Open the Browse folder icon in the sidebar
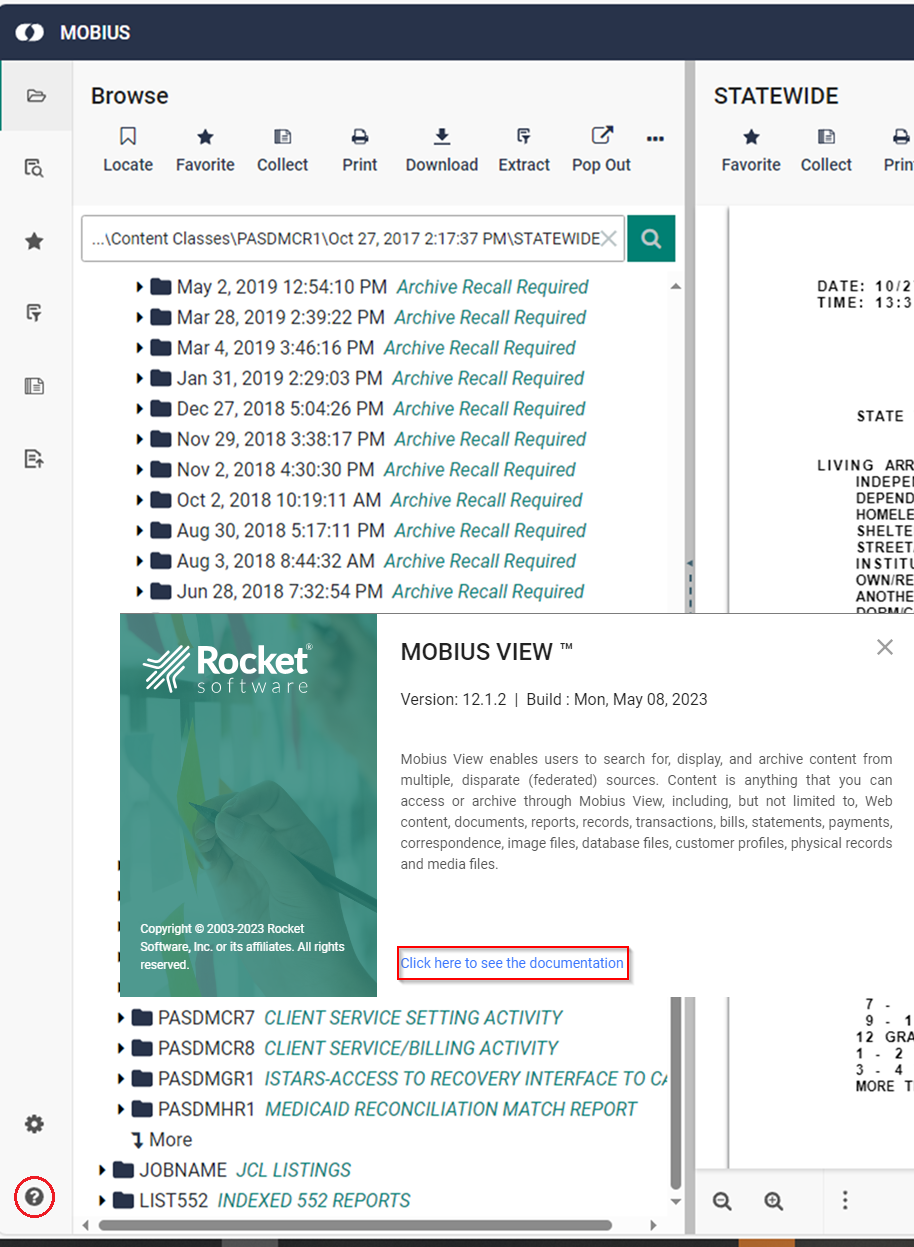The image size is (914, 1247). coord(36,96)
